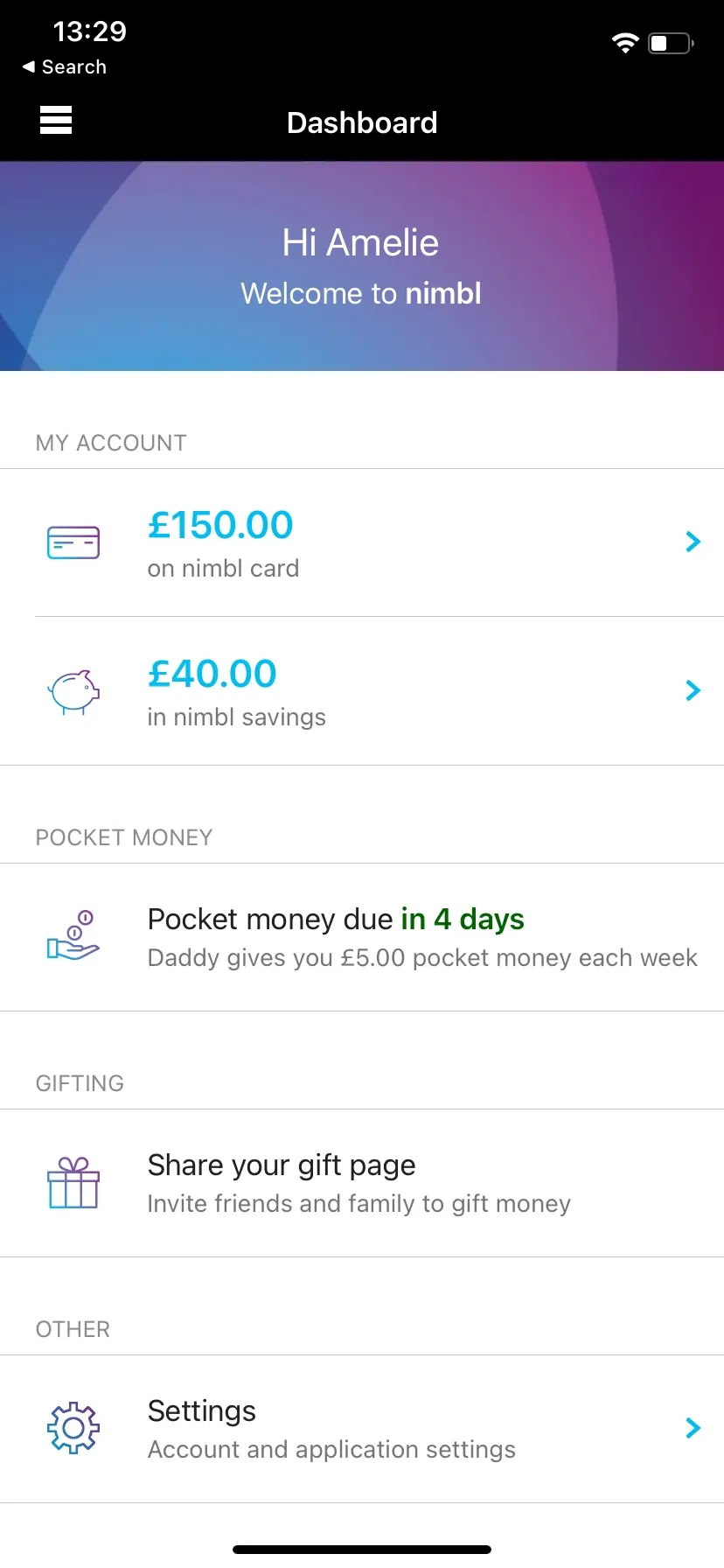The width and height of the screenshot is (724, 1568).
Task: Tap the battery status icon
Action: click(671, 43)
